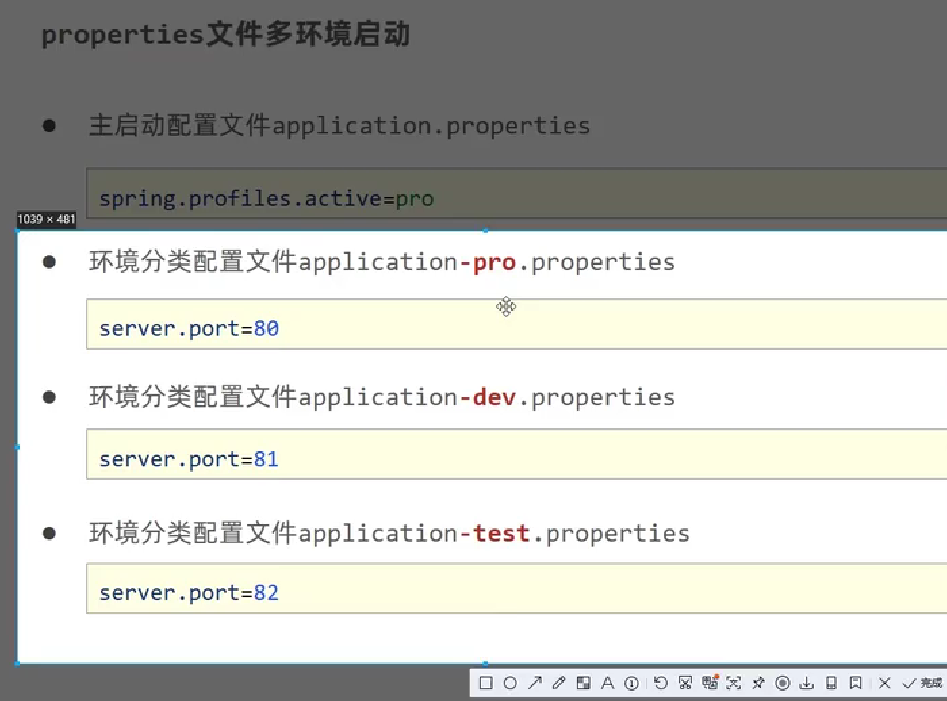The height and width of the screenshot is (701, 947).
Task: Click the 1039 × 481 size label
Action: click(x=46, y=219)
